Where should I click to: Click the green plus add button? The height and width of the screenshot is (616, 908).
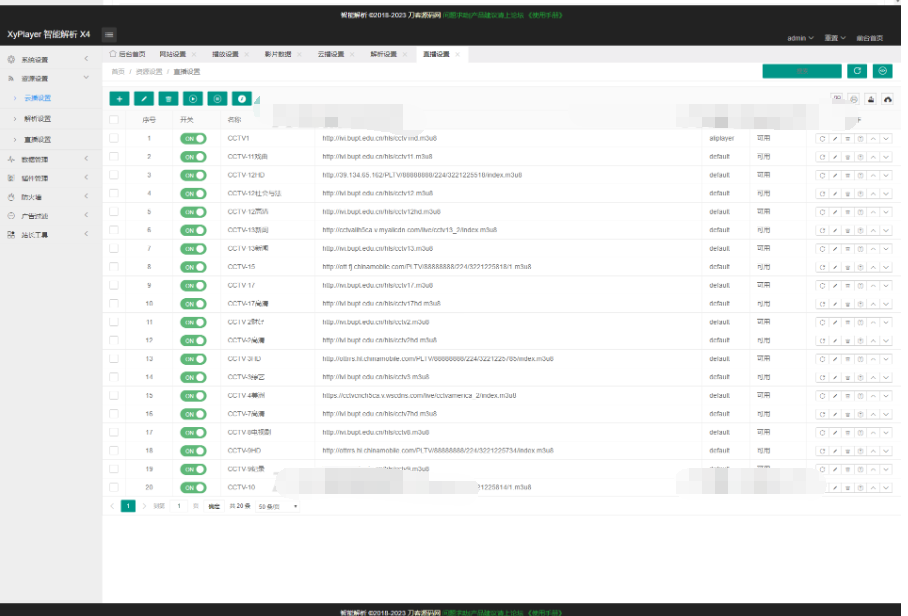coord(119,98)
